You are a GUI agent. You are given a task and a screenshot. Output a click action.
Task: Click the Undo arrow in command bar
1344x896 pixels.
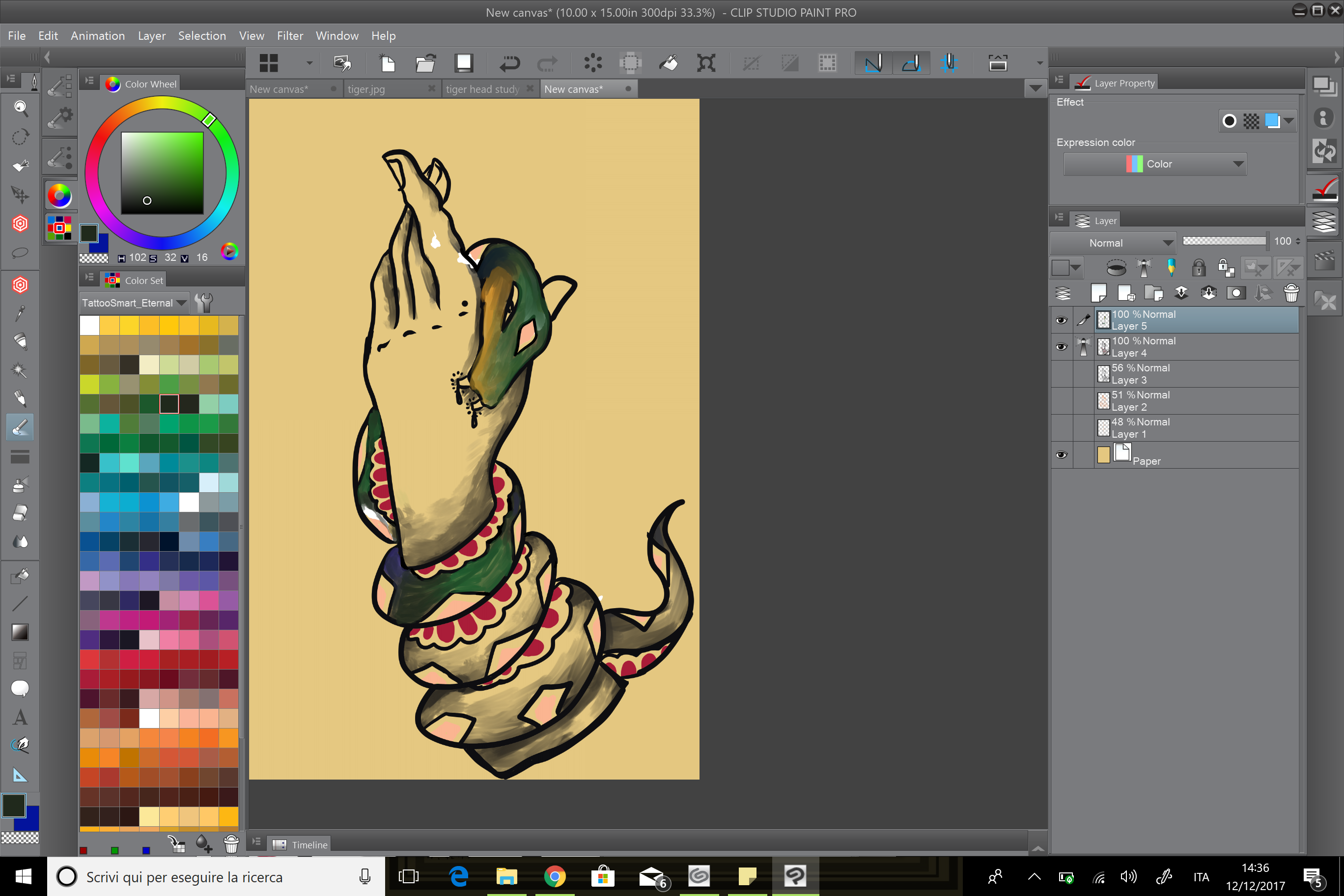point(509,63)
